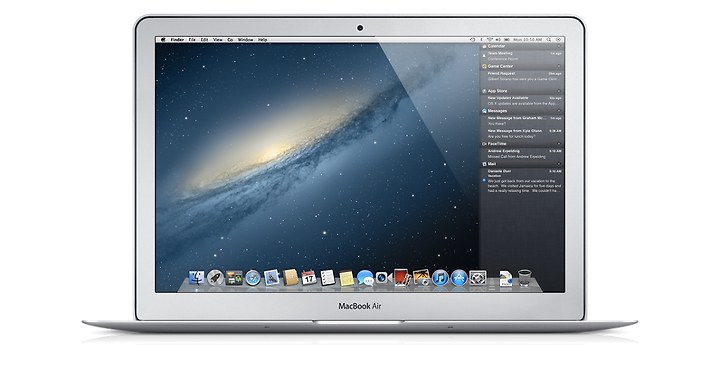Viewport: 720px width, 369px height.
Task: Open the Apple menu
Action: (163, 40)
